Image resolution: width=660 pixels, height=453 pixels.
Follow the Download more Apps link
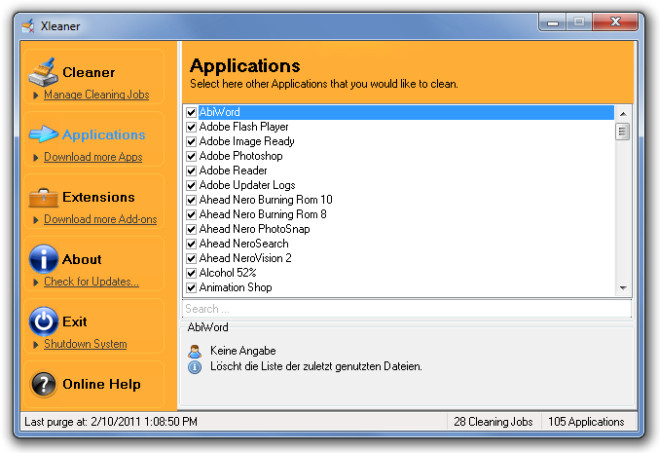coord(93,157)
